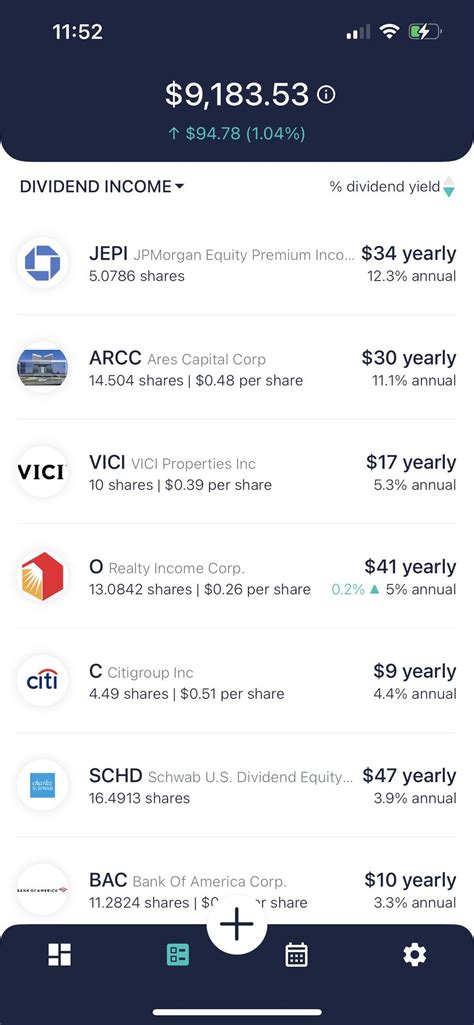
Task: Click the $94.78 (1.04%) gain text
Action: 237,134
